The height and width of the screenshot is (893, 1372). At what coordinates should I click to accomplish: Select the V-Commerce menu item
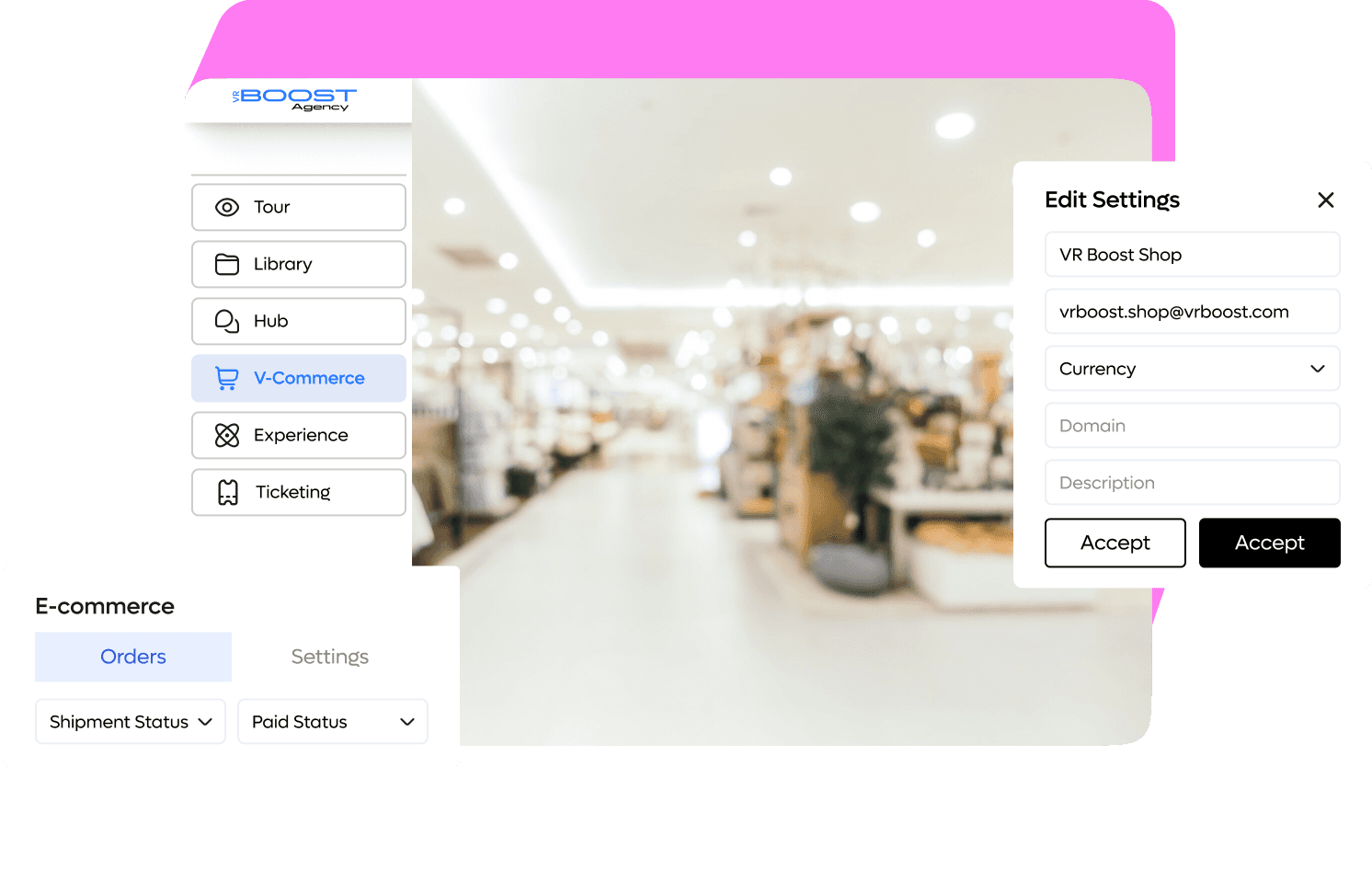coord(299,378)
